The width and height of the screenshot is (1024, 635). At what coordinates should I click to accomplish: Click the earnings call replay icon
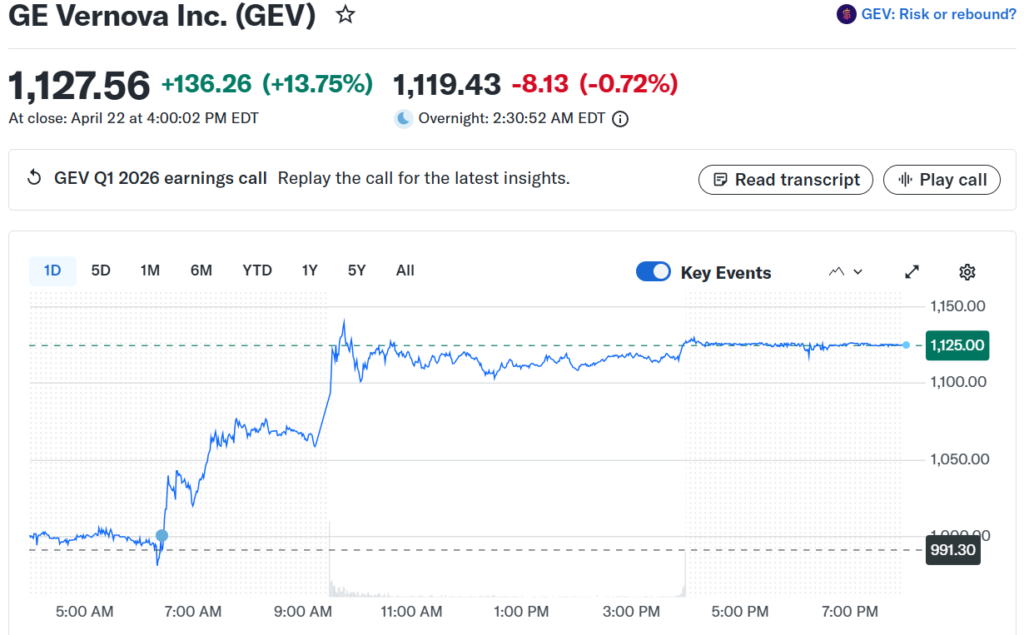click(x=34, y=179)
